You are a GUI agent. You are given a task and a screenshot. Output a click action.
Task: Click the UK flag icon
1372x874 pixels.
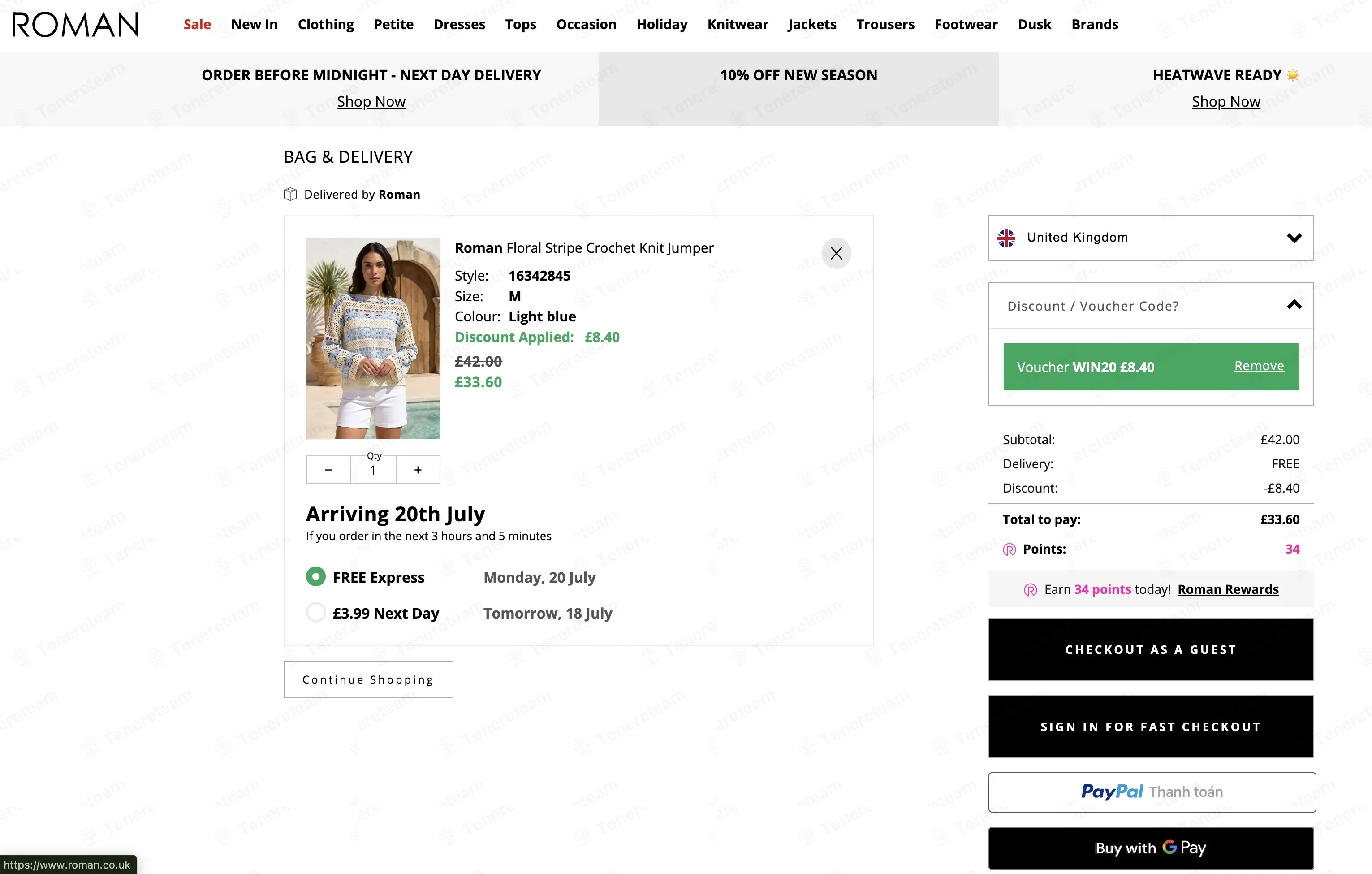[x=1006, y=238]
